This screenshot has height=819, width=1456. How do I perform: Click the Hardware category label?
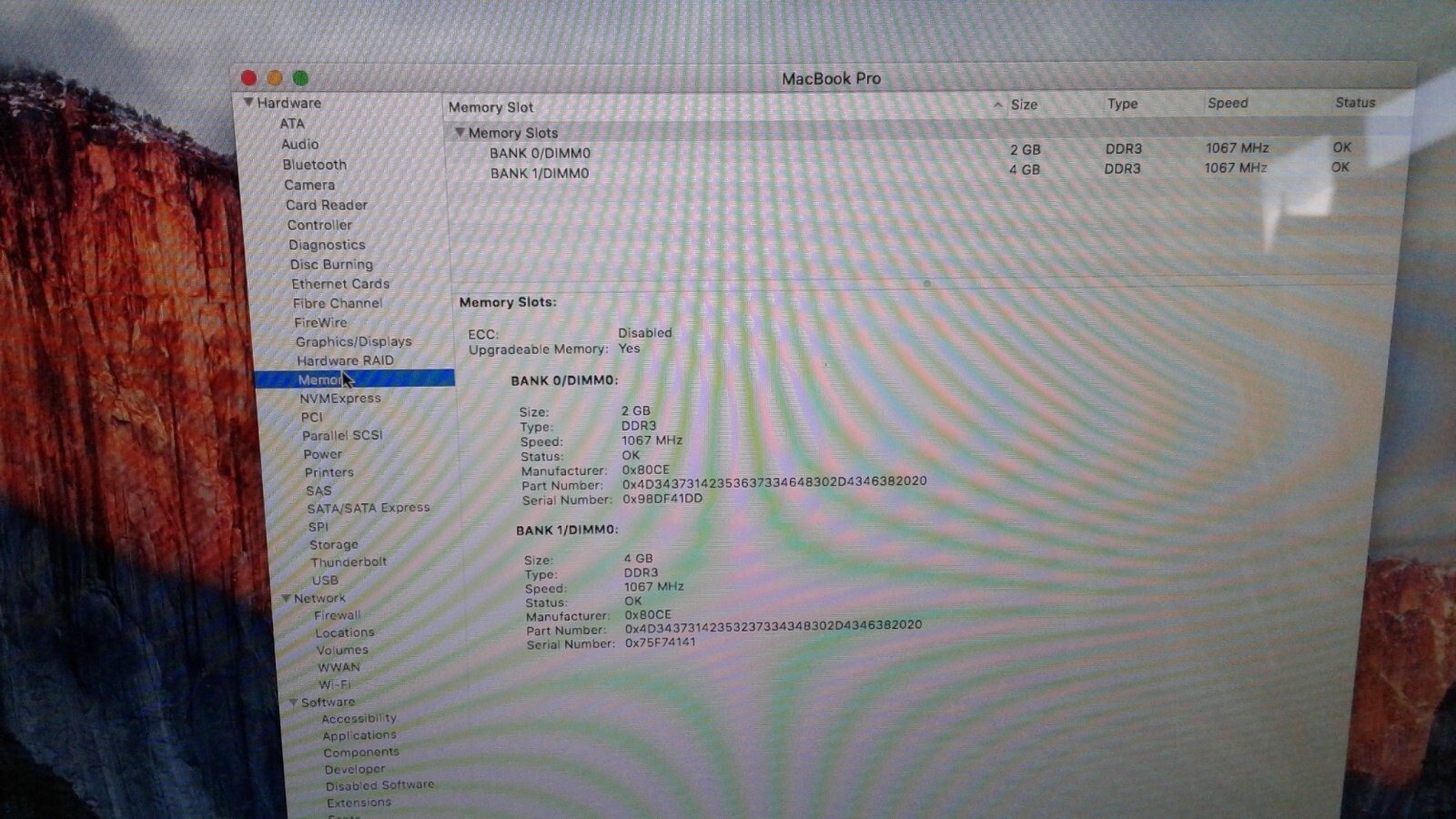pyautogui.click(x=288, y=103)
